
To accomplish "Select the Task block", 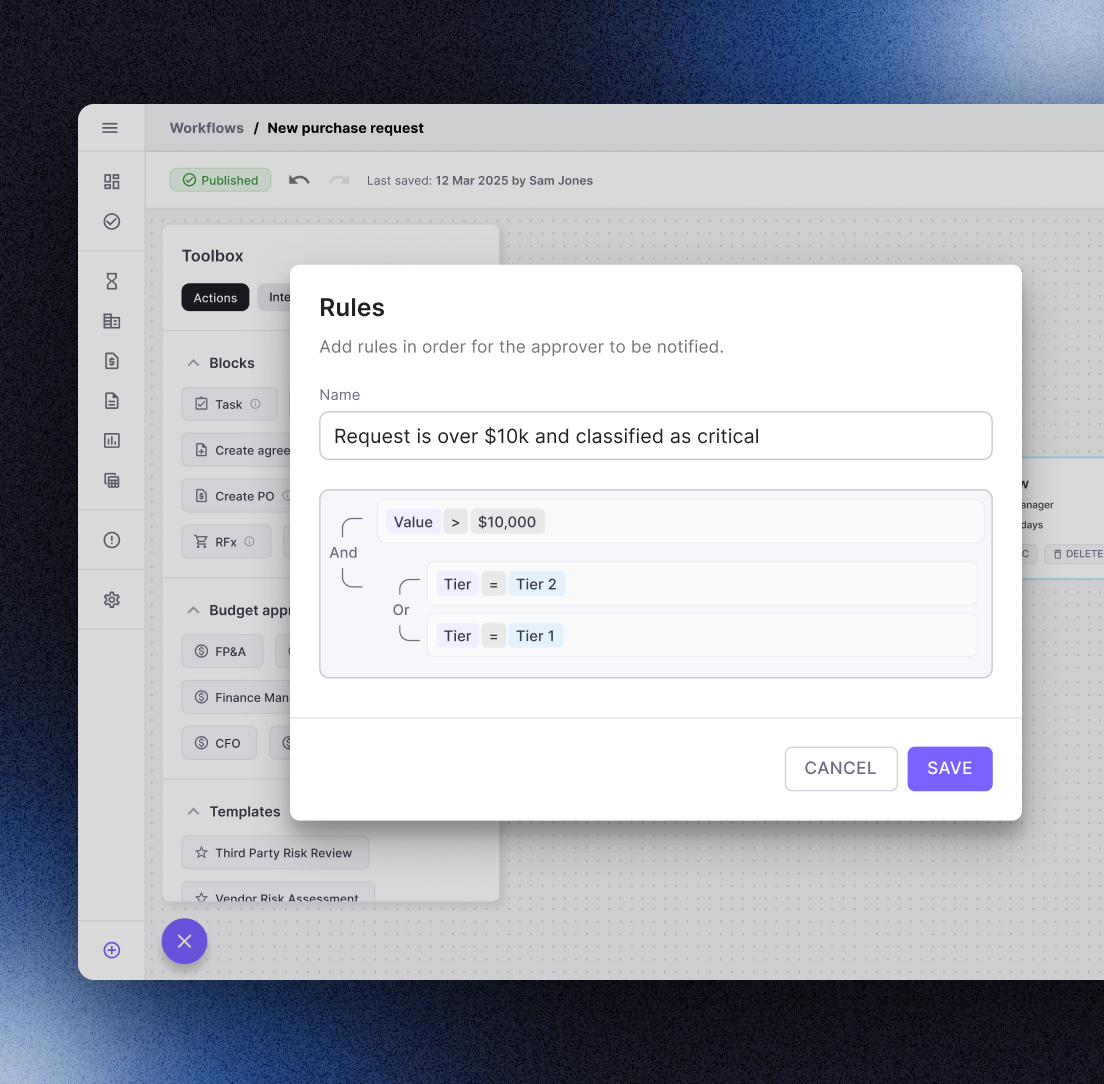I will click(x=229, y=404).
